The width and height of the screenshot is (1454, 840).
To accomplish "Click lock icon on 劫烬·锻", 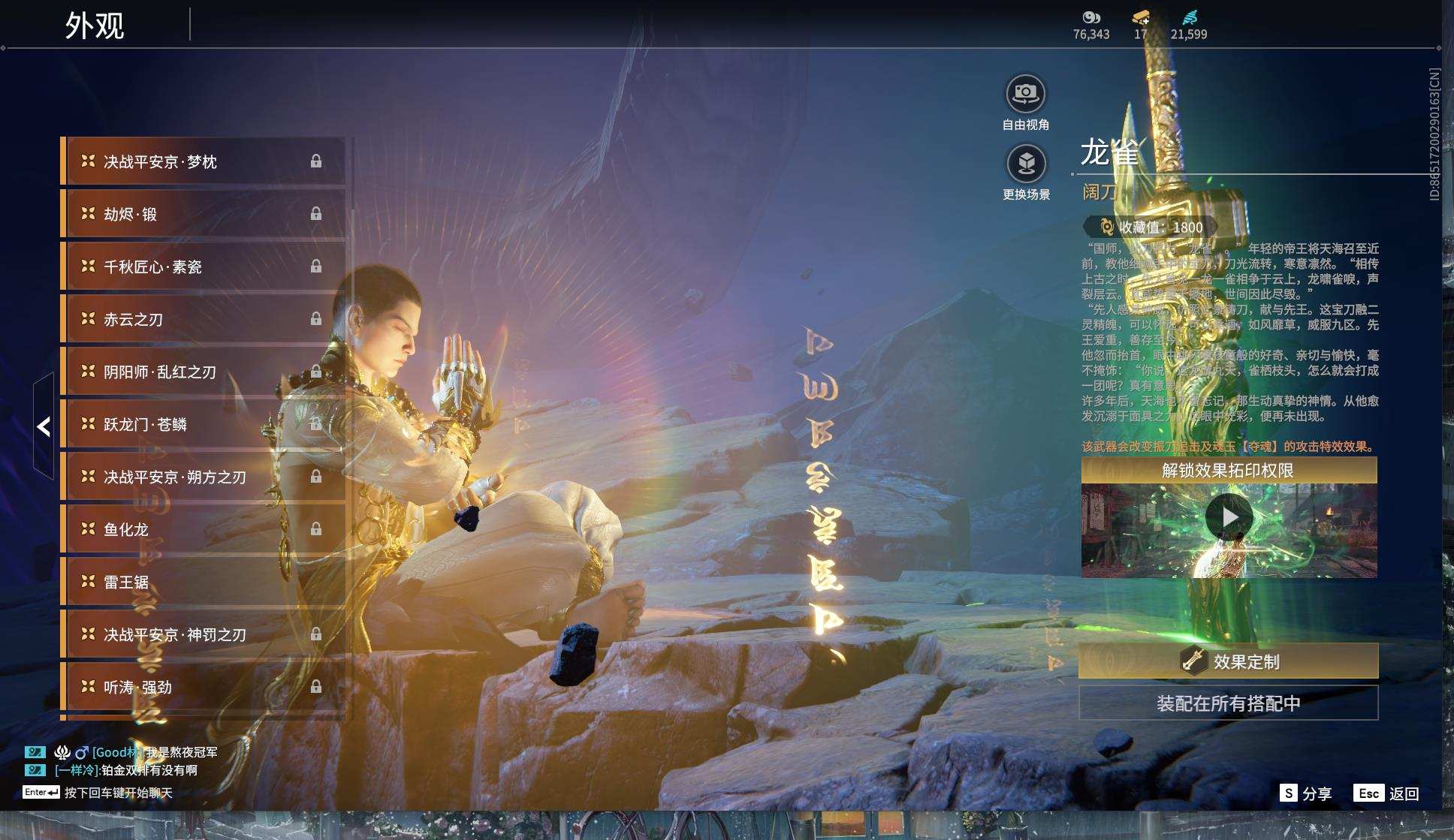I will coord(316,214).
